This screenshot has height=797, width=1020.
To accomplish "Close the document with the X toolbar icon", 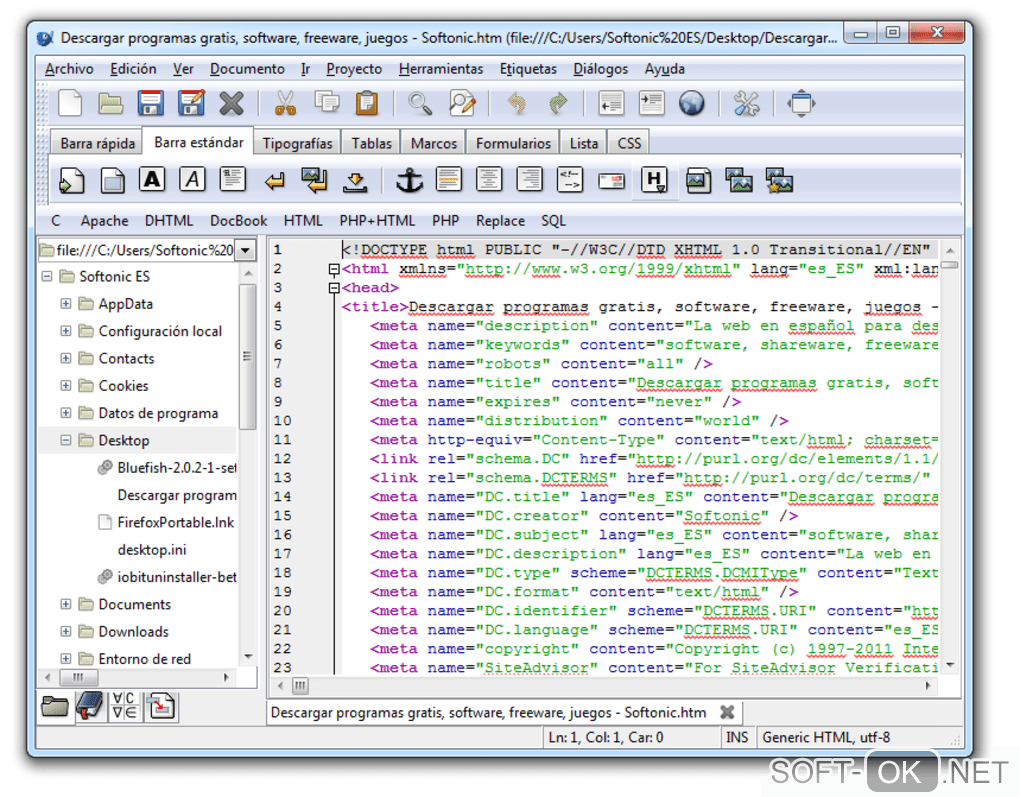I will pos(231,103).
